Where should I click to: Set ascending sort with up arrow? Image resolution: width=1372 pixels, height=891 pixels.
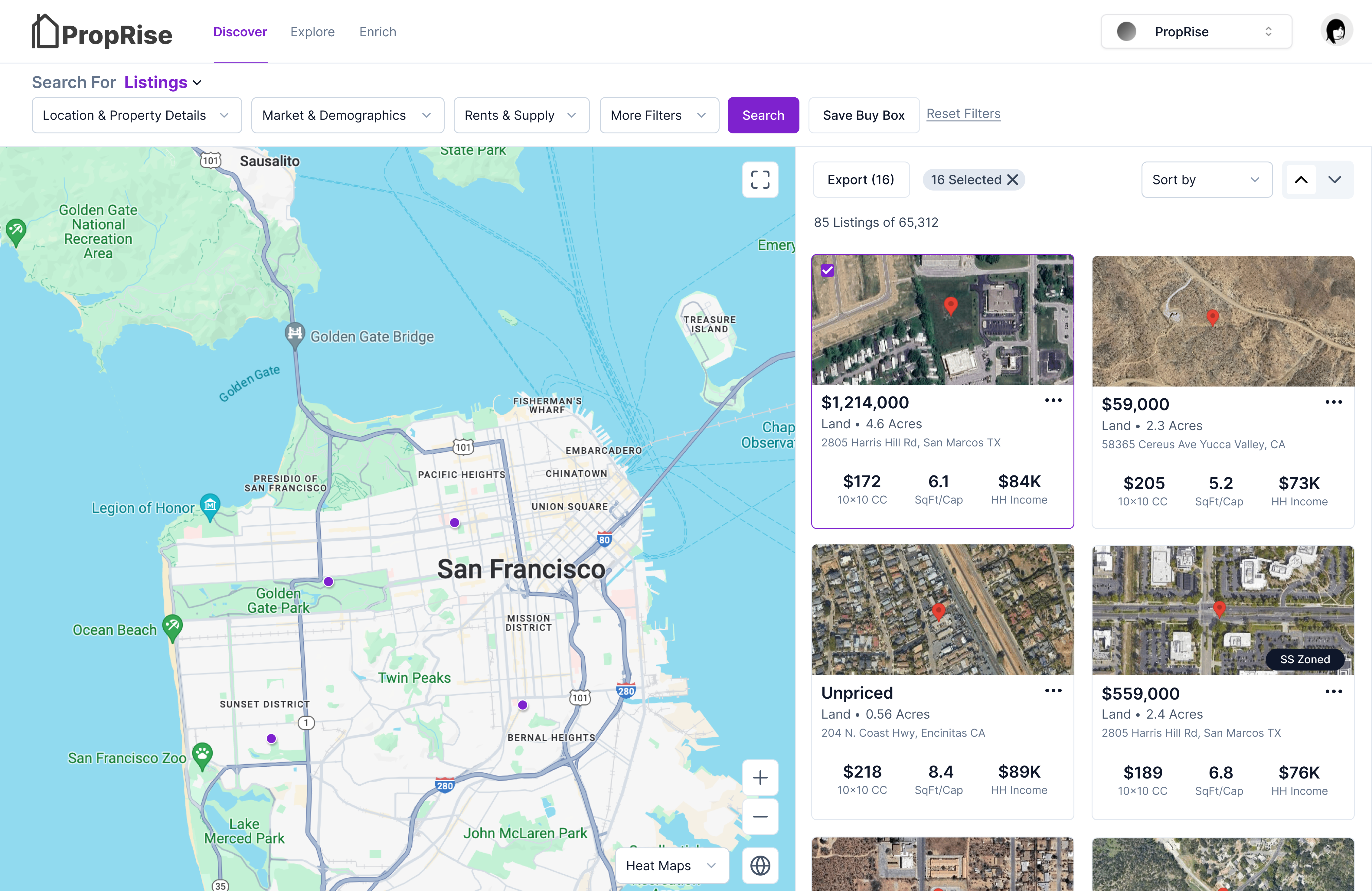click(1301, 180)
